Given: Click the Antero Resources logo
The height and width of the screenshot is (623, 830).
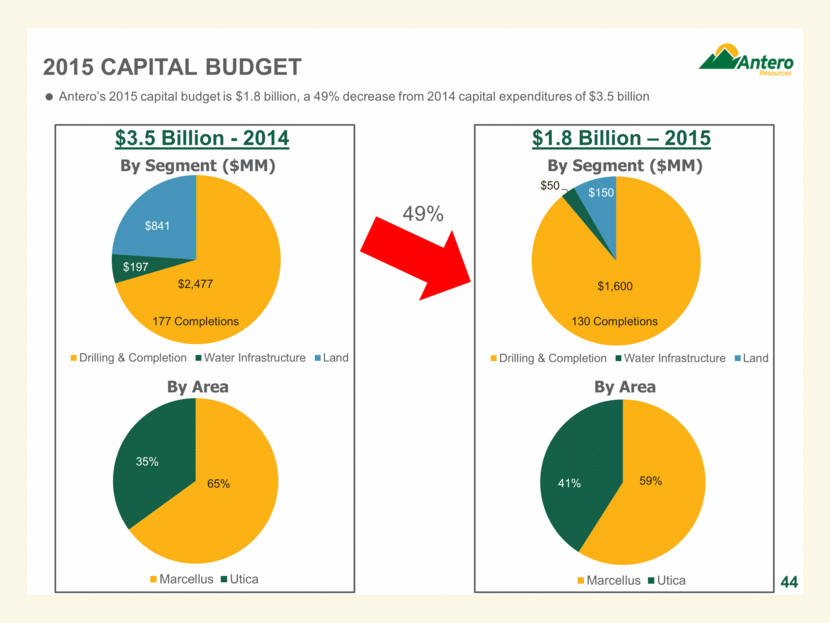Looking at the screenshot, I should (x=751, y=62).
